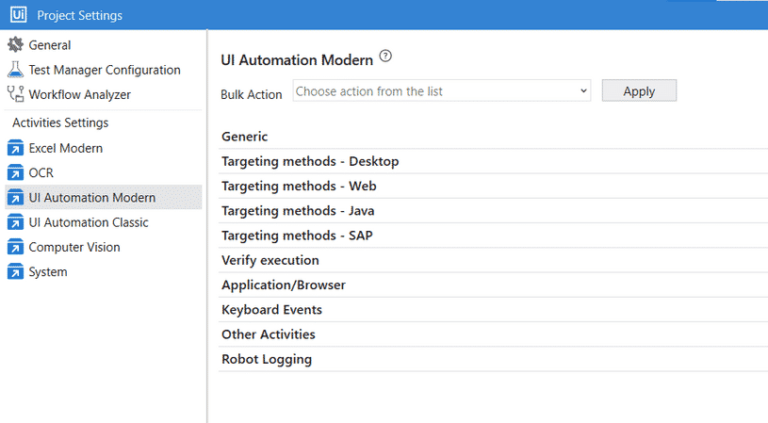Click the General gear icon
This screenshot has width=768, height=423.
coord(15,45)
